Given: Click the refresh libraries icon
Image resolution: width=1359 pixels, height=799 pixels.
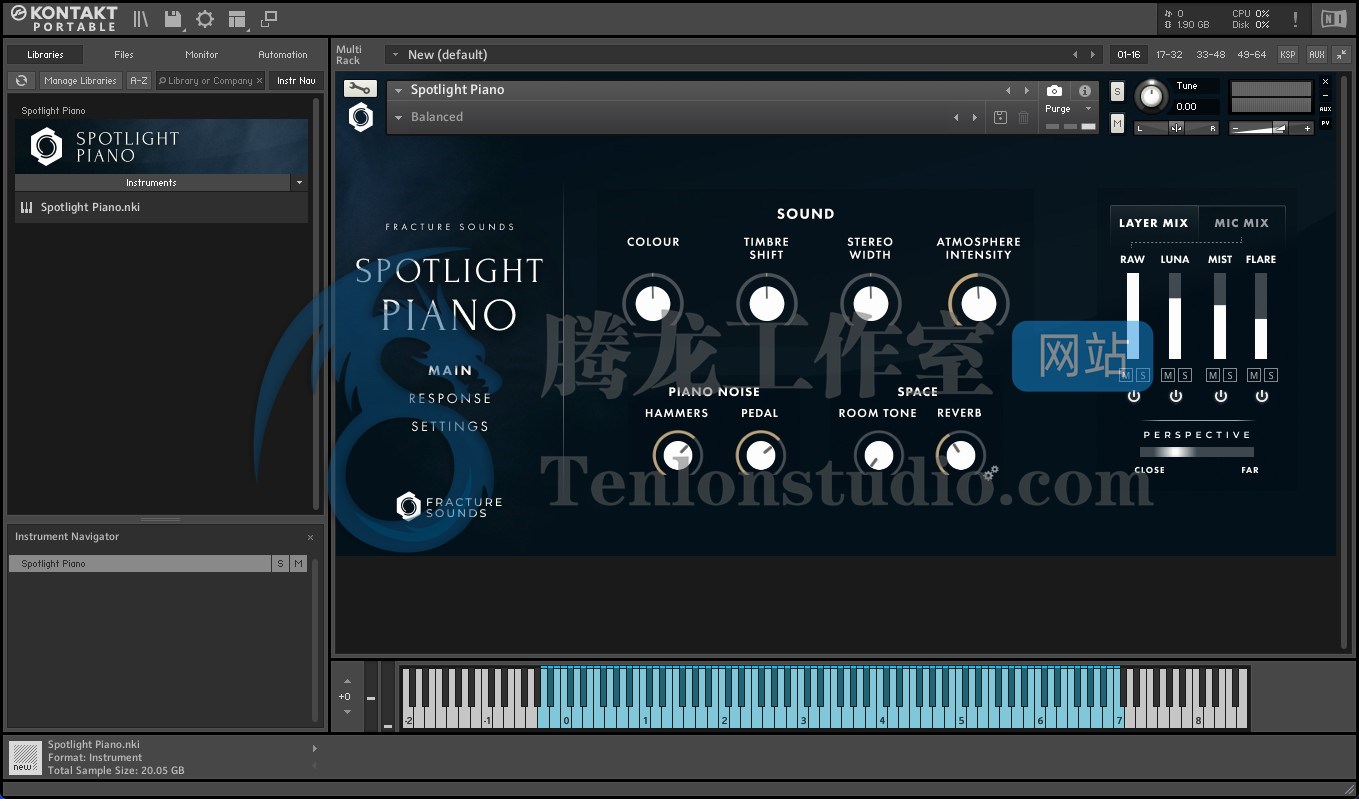Looking at the screenshot, I should coord(21,81).
